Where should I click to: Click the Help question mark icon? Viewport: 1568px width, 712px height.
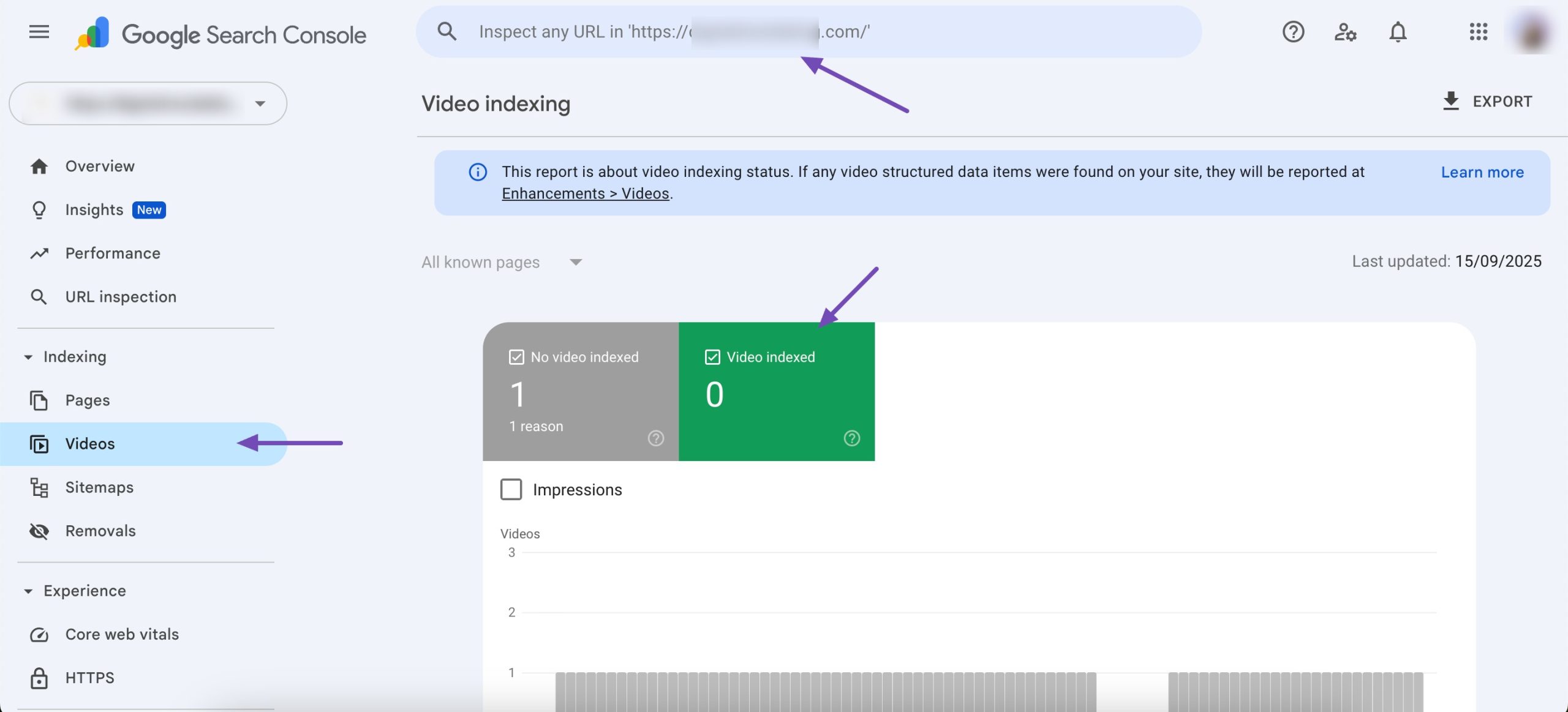pos(1293,32)
